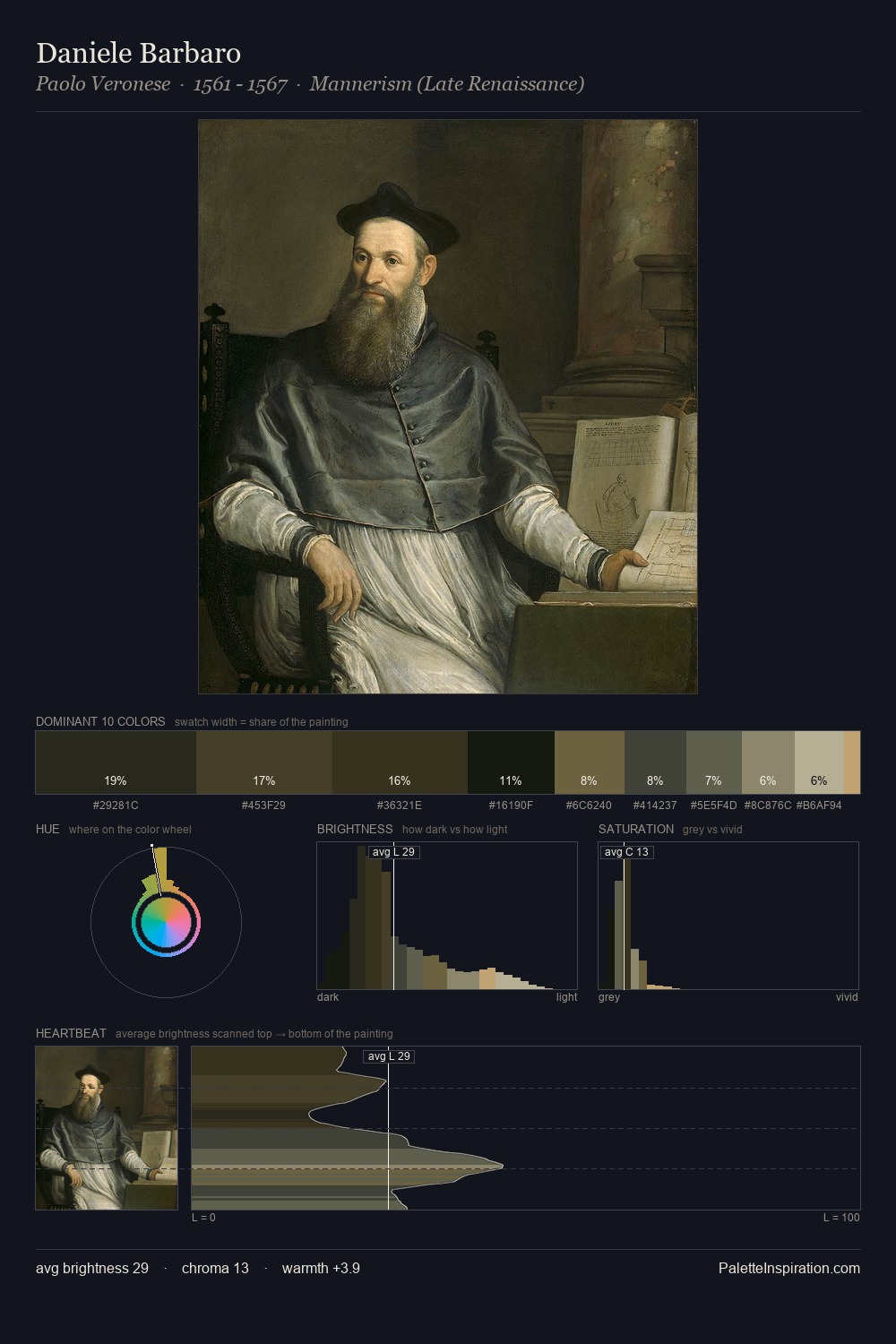Click the 'L = 100' axis label

tap(841, 1218)
